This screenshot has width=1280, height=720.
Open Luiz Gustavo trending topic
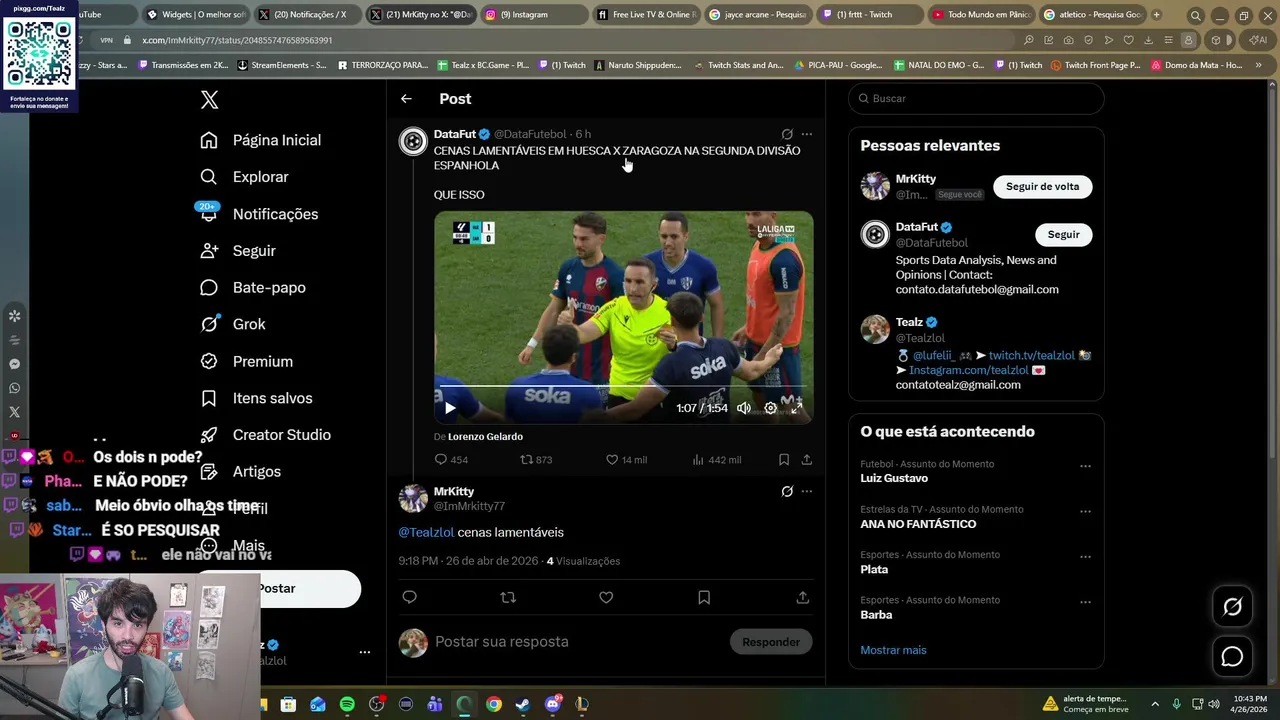[x=894, y=478]
